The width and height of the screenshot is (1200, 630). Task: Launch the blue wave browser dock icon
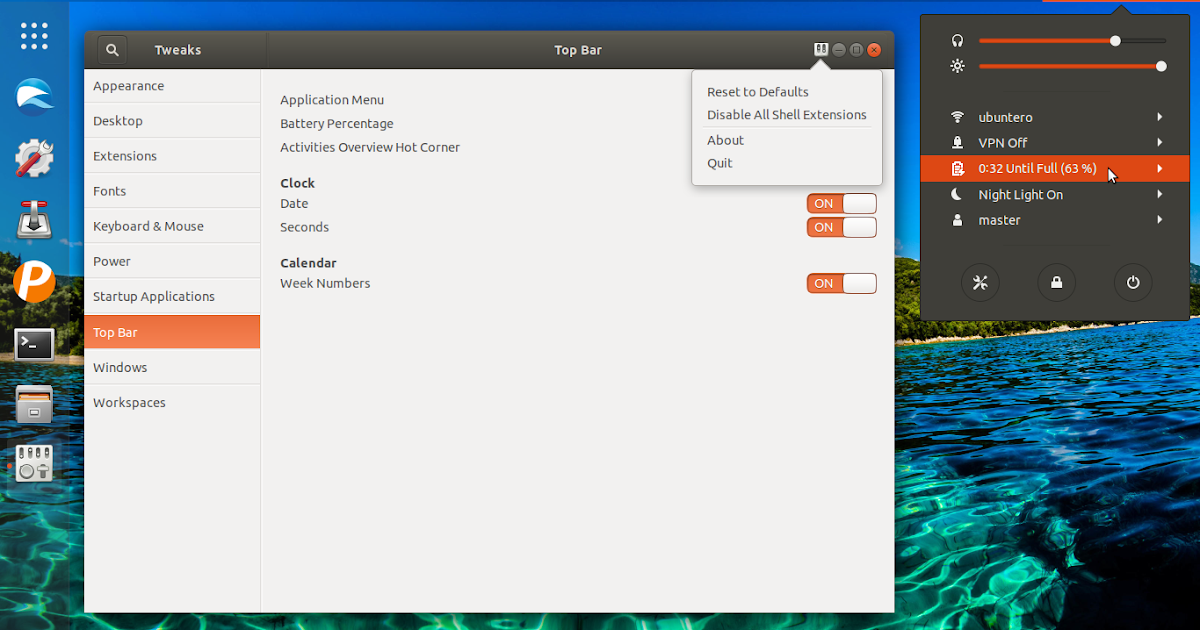(x=34, y=96)
